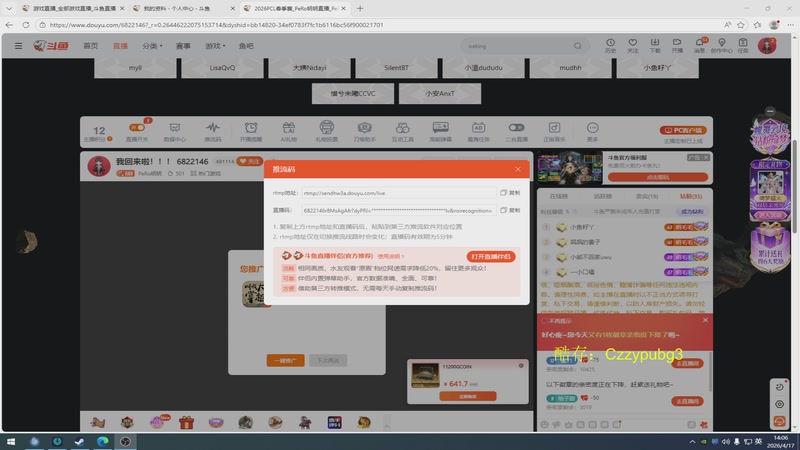This screenshot has height=450, width=800.
Task: Open 历史 history in Douyu header
Action: [610, 46]
